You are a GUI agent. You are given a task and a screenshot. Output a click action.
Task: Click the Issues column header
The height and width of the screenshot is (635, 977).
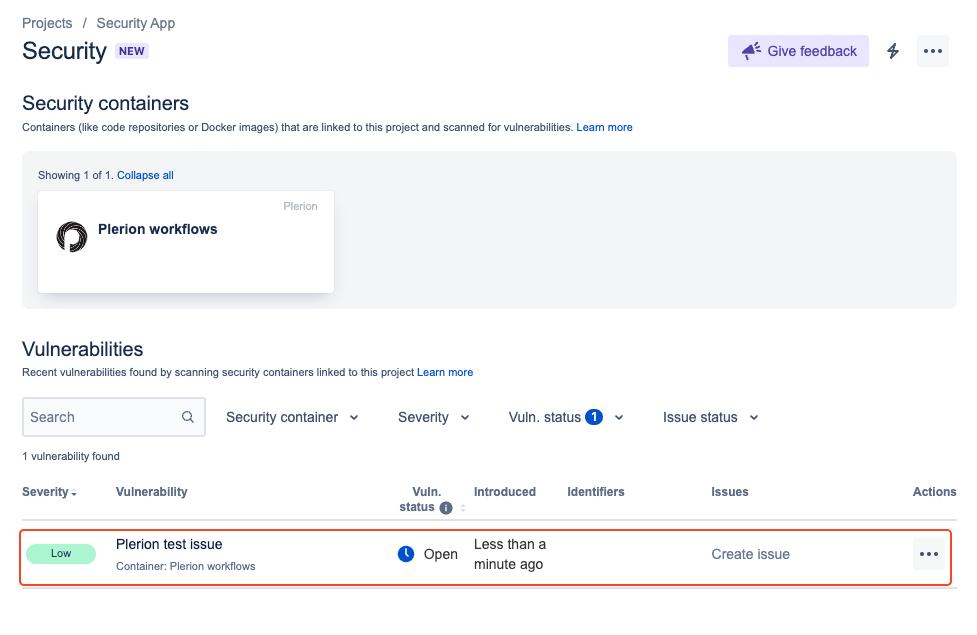tap(730, 492)
